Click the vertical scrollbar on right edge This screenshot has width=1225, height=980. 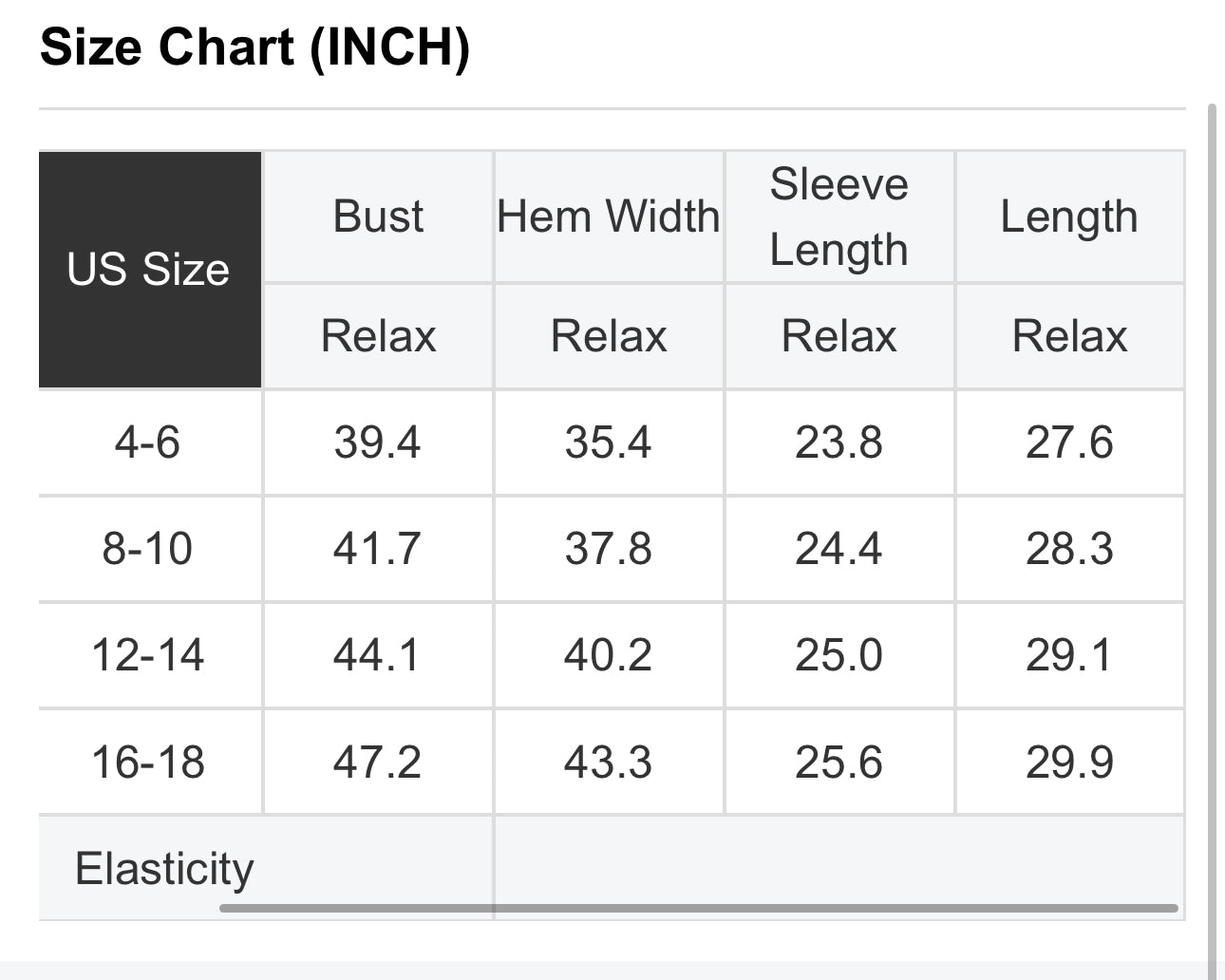click(x=1212, y=541)
